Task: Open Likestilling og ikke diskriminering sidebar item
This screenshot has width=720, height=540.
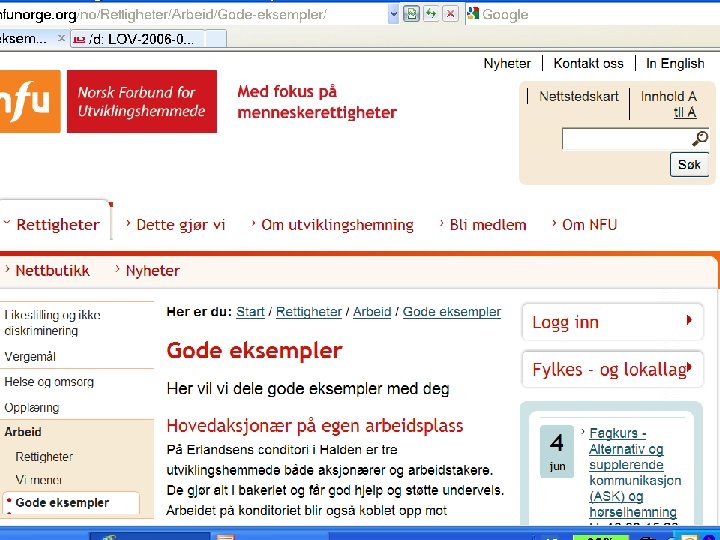Action: (52, 322)
